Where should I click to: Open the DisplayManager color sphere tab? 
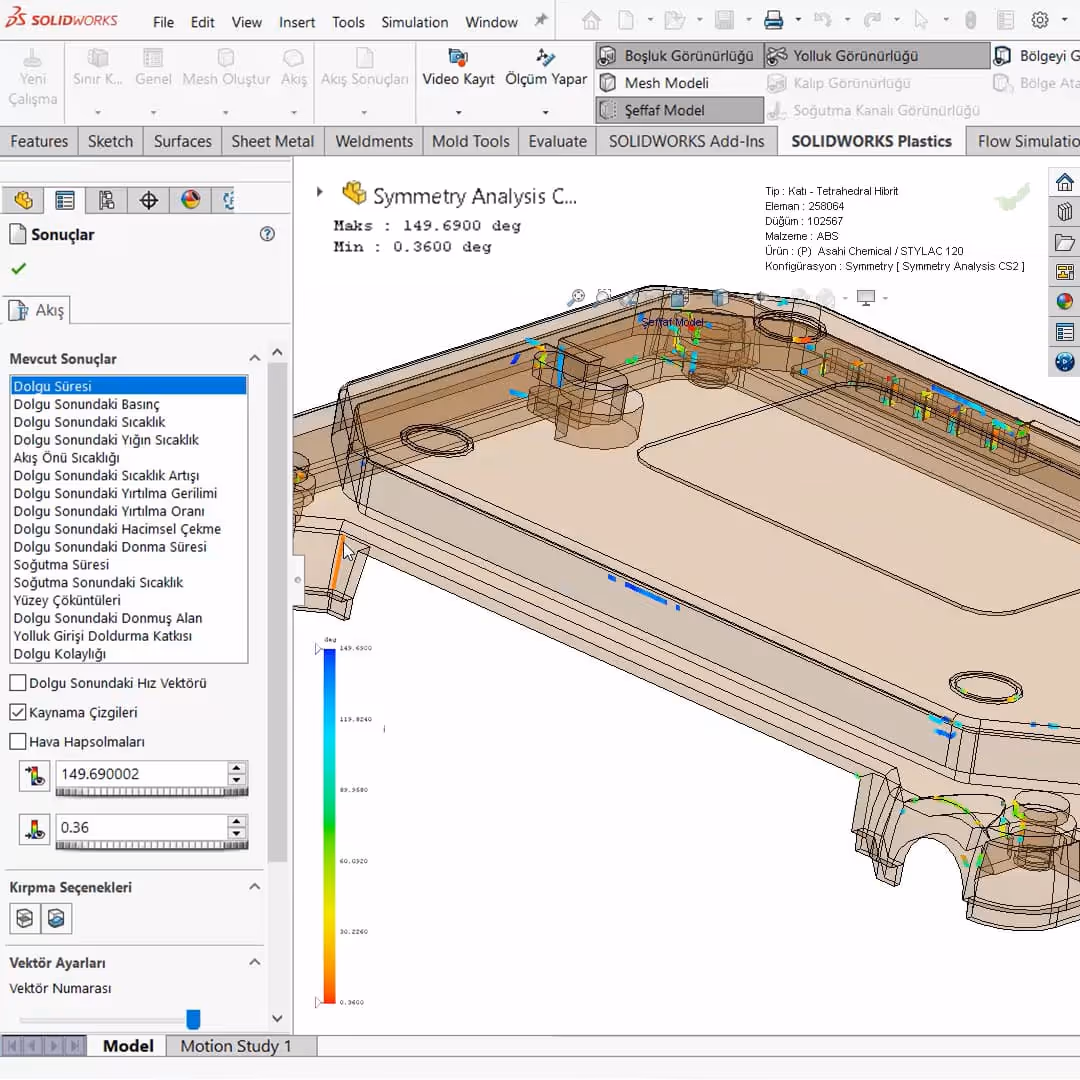point(191,200)
